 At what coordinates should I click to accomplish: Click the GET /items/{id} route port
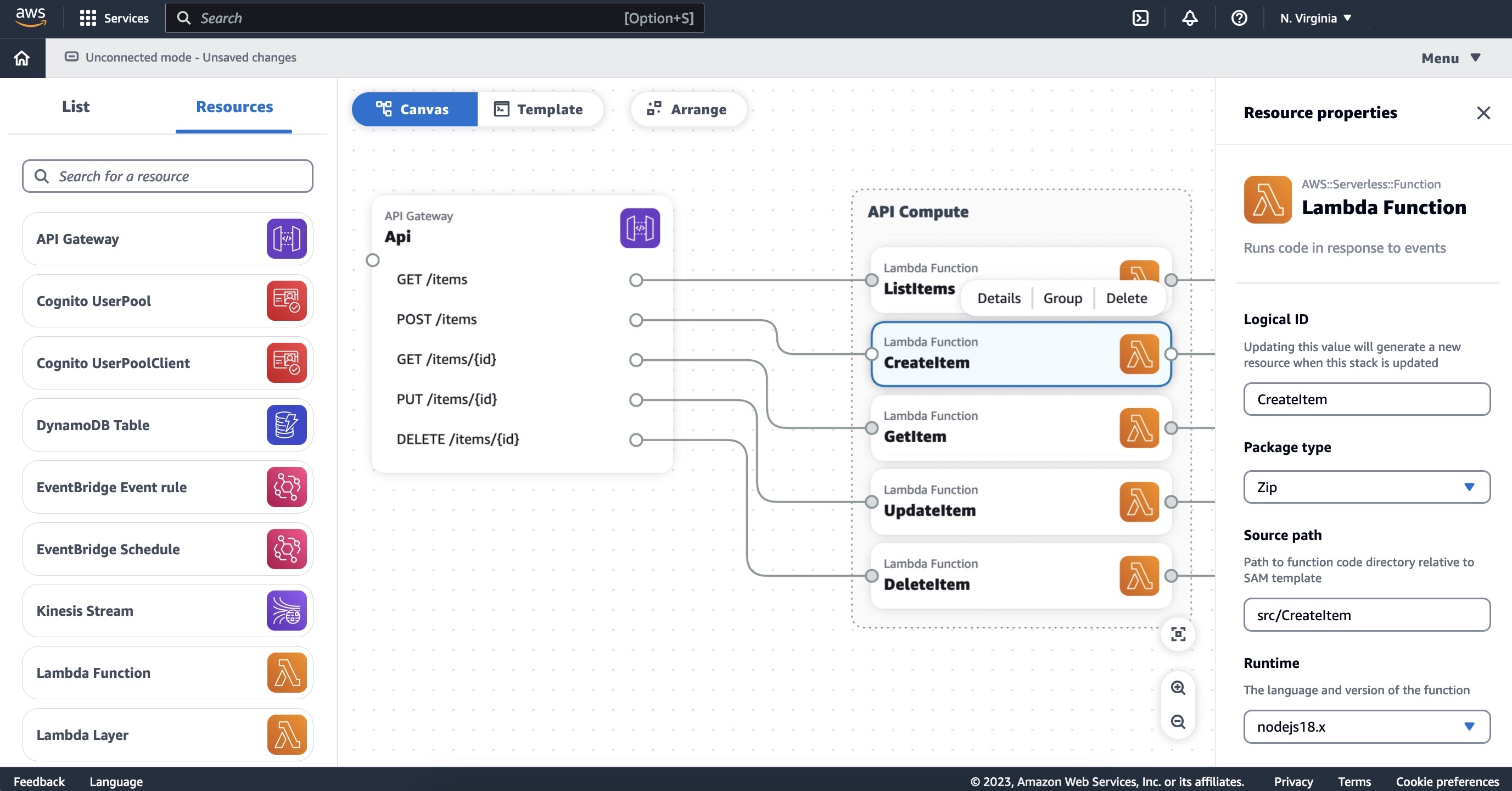(x=636, y=360)
